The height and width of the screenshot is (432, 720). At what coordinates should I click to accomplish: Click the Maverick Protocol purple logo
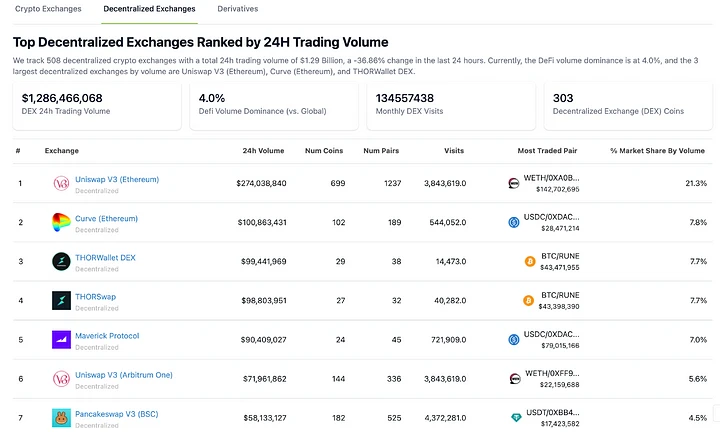point(61,340)
